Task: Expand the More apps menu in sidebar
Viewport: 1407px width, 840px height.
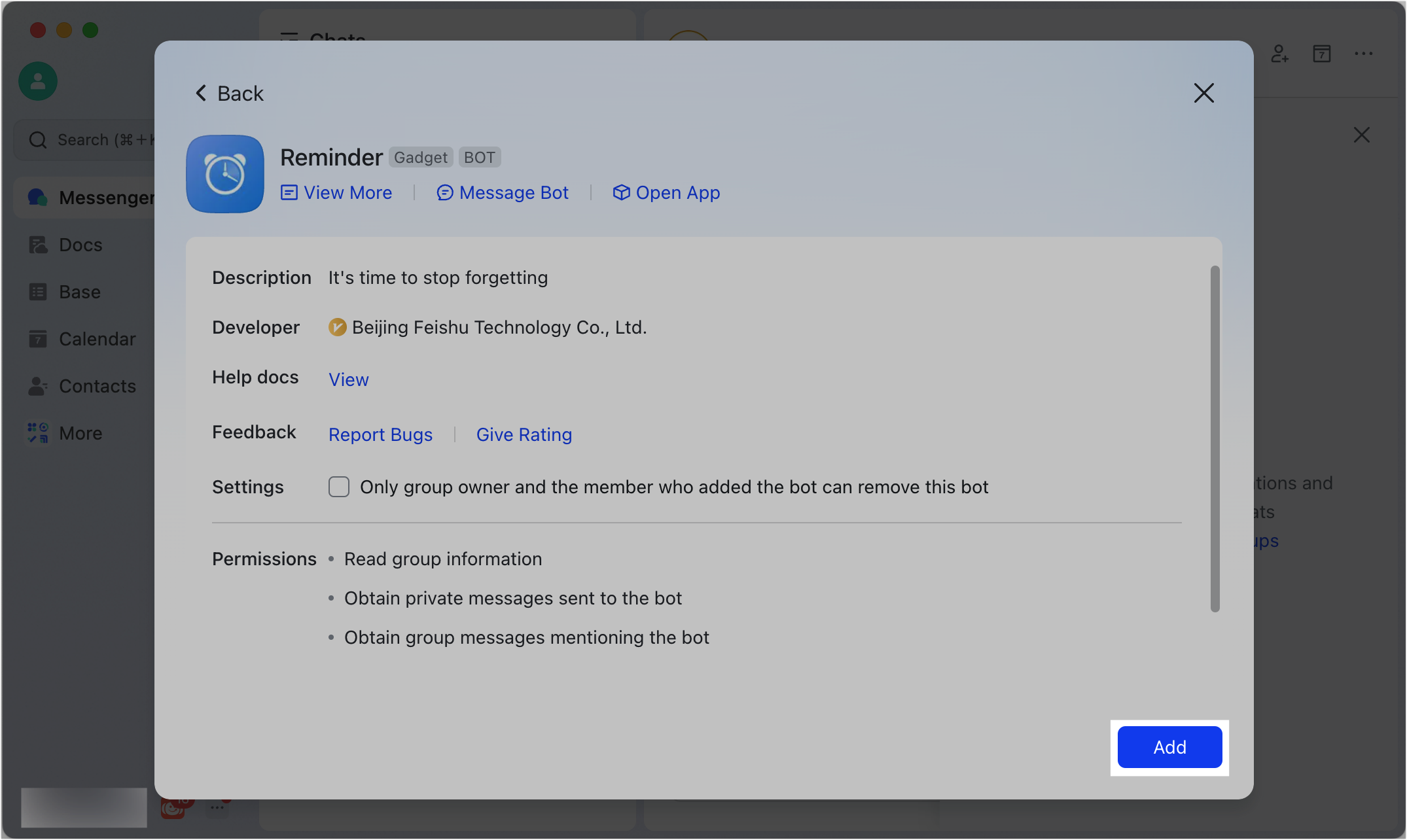Action: (x=80, y=433)
